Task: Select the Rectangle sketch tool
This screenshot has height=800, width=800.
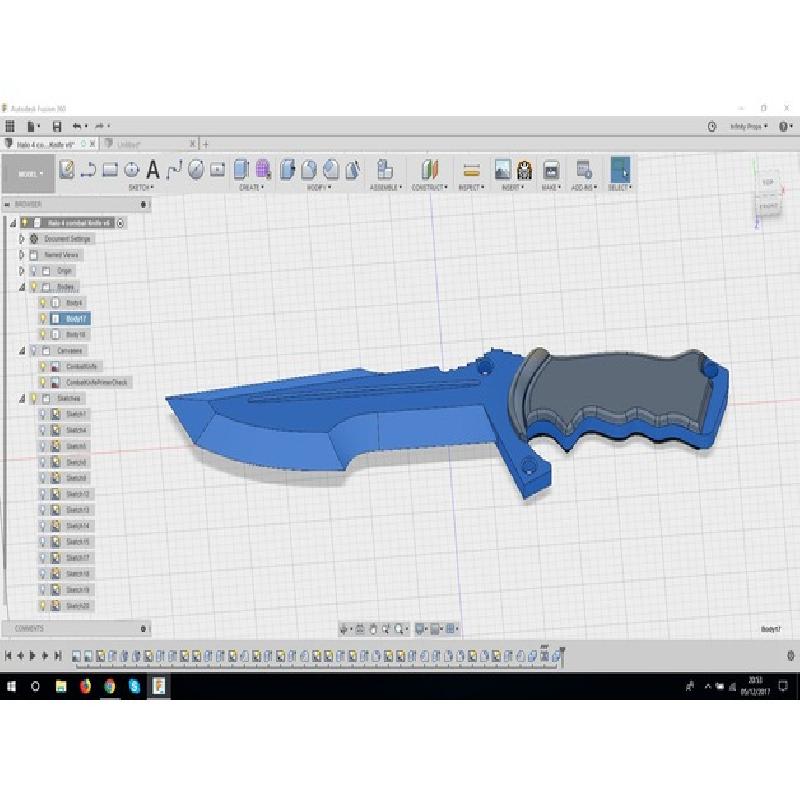Action: point(110,169)
